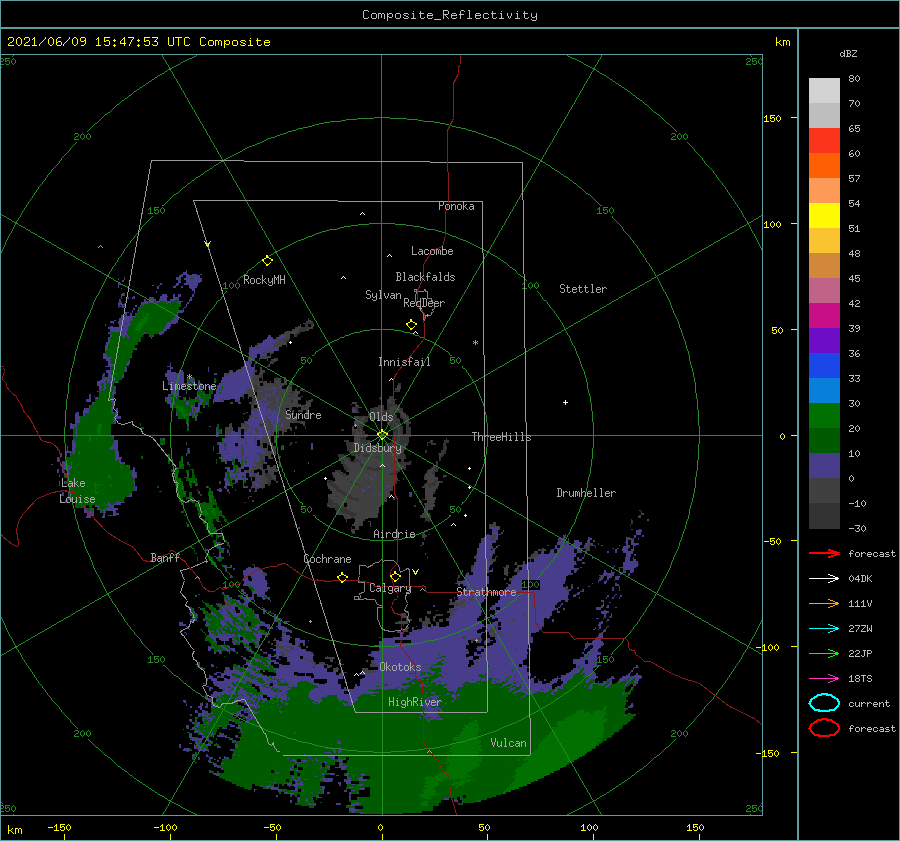Click the 04DK legend text
Viewport: 900px width, 841px height.
[x=860, y=579]
